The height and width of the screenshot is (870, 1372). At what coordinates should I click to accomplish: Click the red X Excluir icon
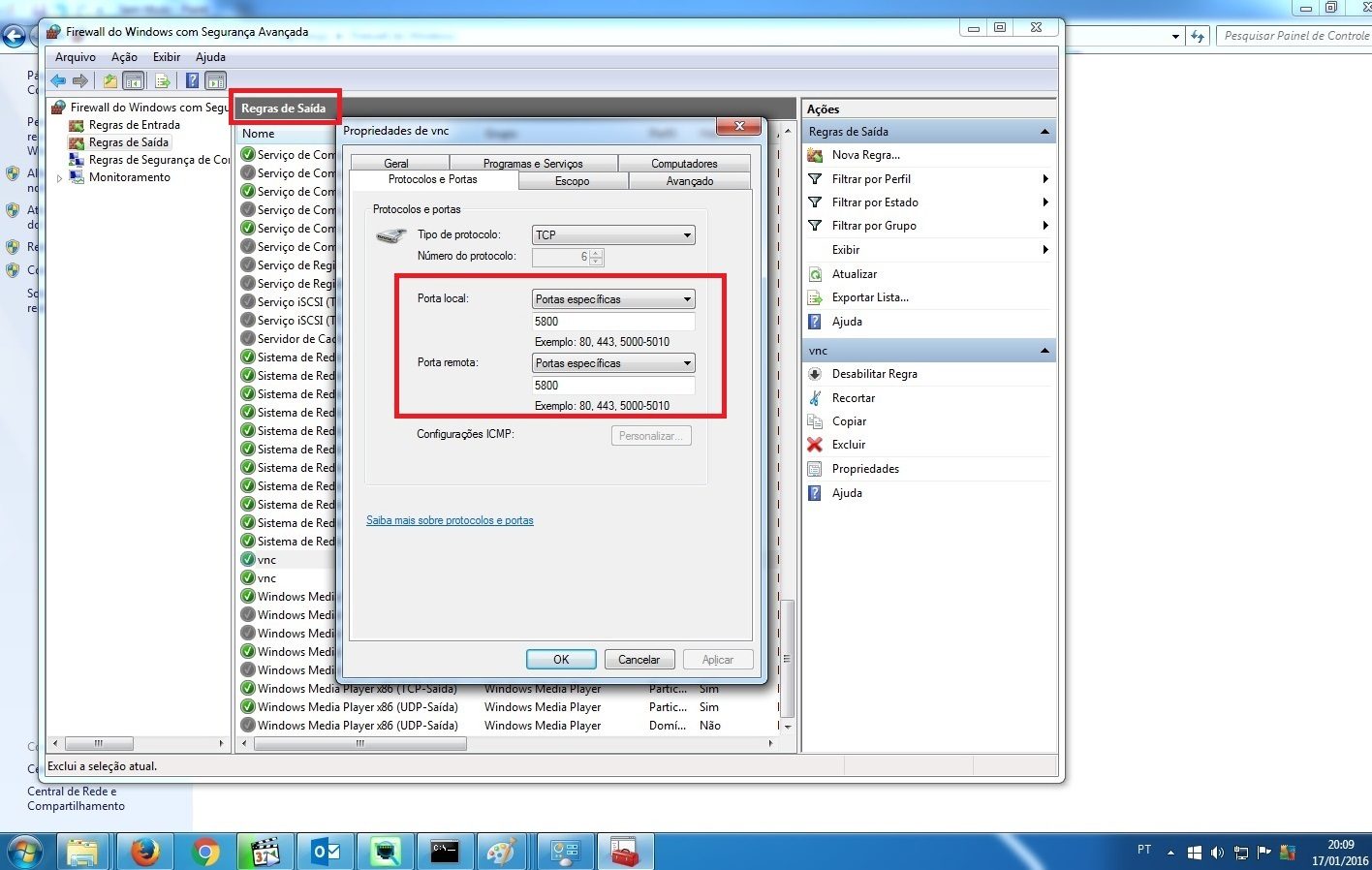pos(815,445)
